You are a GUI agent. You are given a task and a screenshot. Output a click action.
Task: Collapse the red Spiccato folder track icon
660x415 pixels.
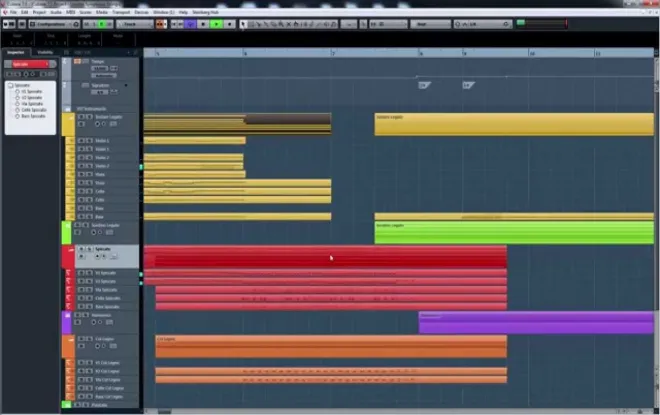click(x=71, y=250)
